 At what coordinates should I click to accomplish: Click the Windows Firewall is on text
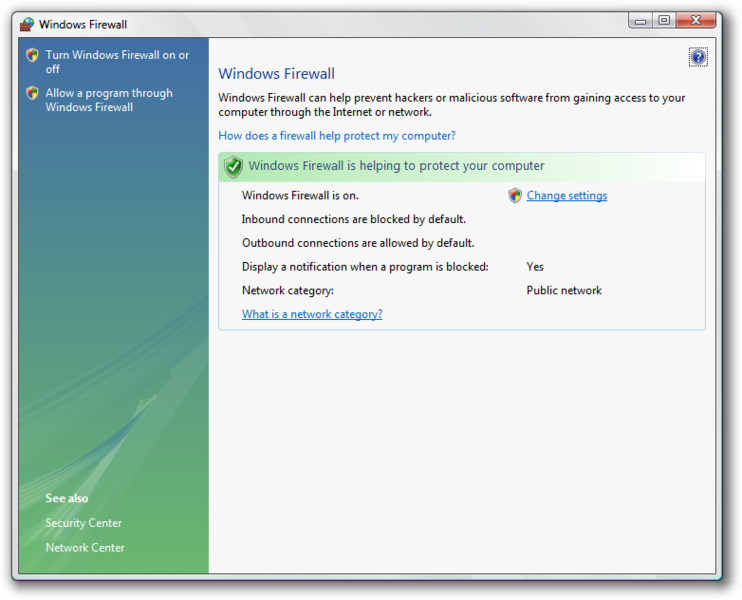click(300, 195)
